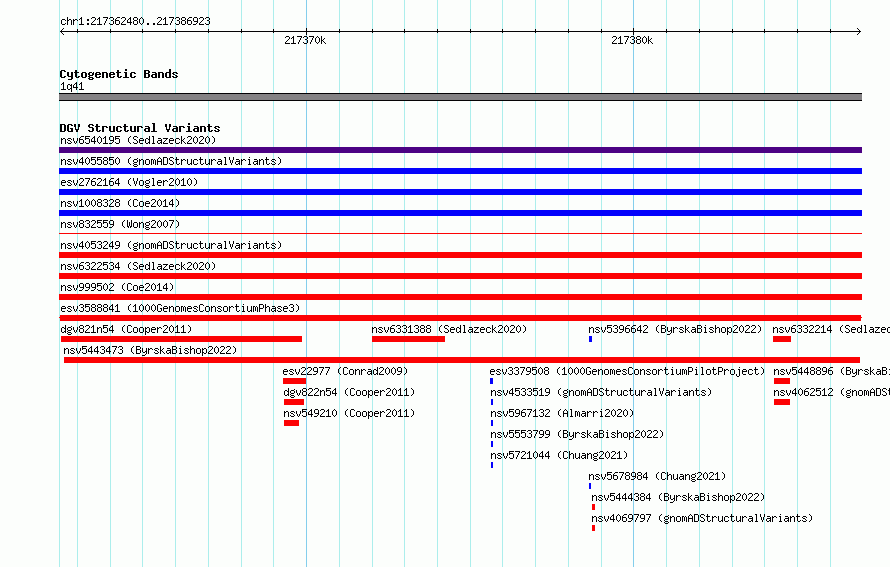Open the nsv6332214 variant label
The height and width of the screenshot is (567, 890).
click(831, 329)
